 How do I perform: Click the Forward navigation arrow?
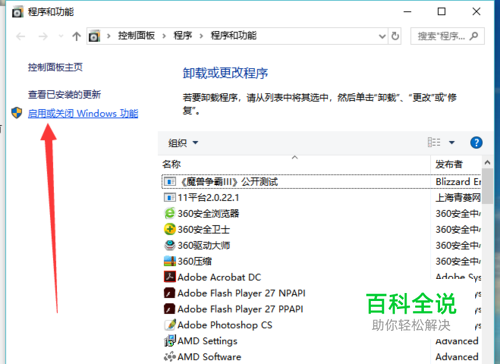43,36
